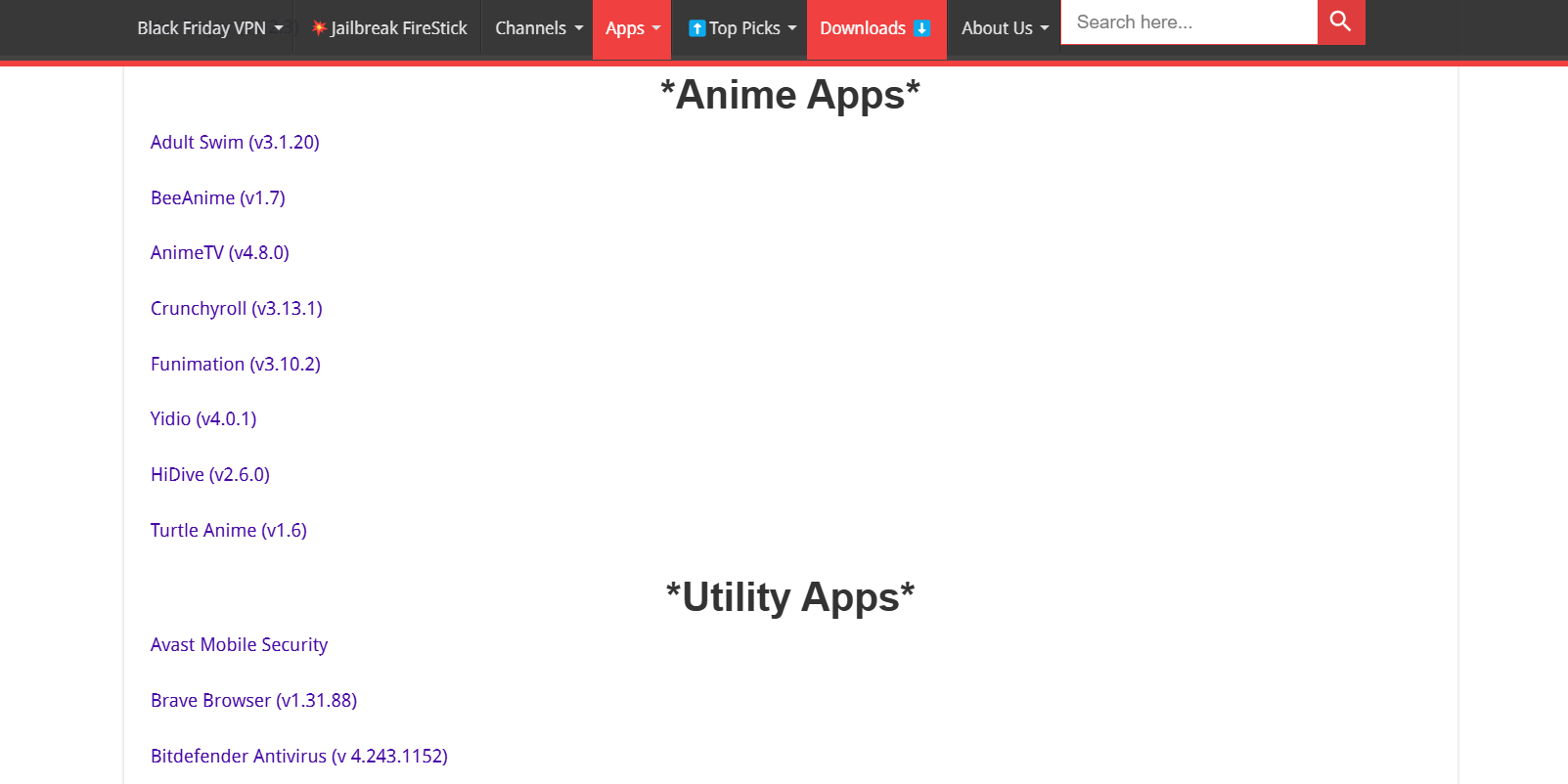Focus the Search here input field
The image size is (1568, 784).
tap(1189, 22)
